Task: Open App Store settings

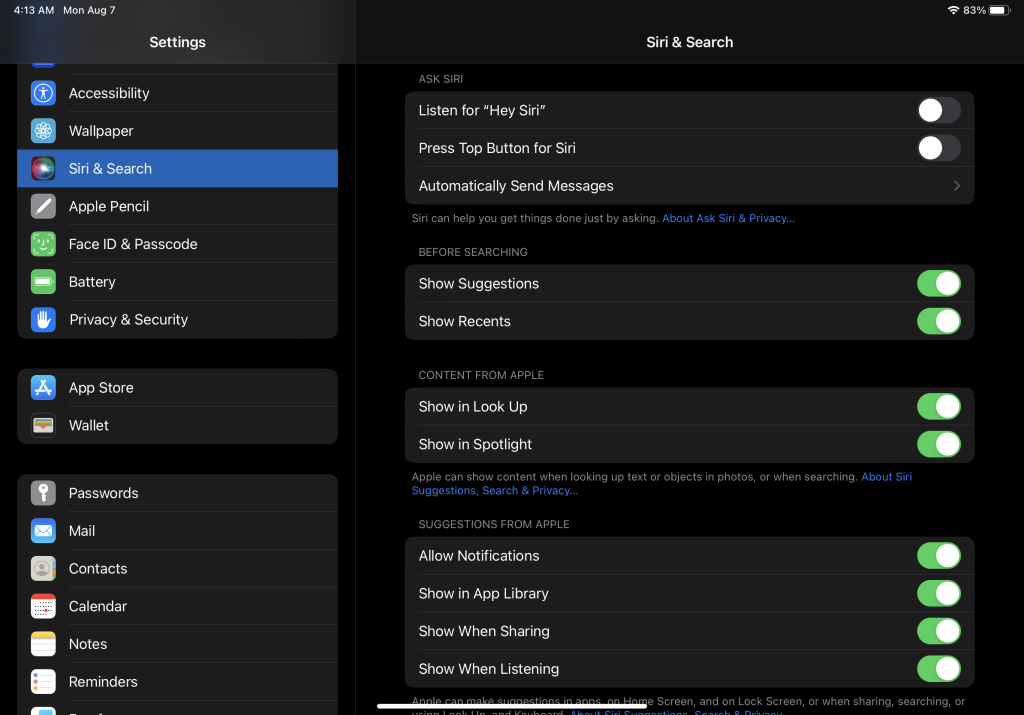Action: point(178,387)
